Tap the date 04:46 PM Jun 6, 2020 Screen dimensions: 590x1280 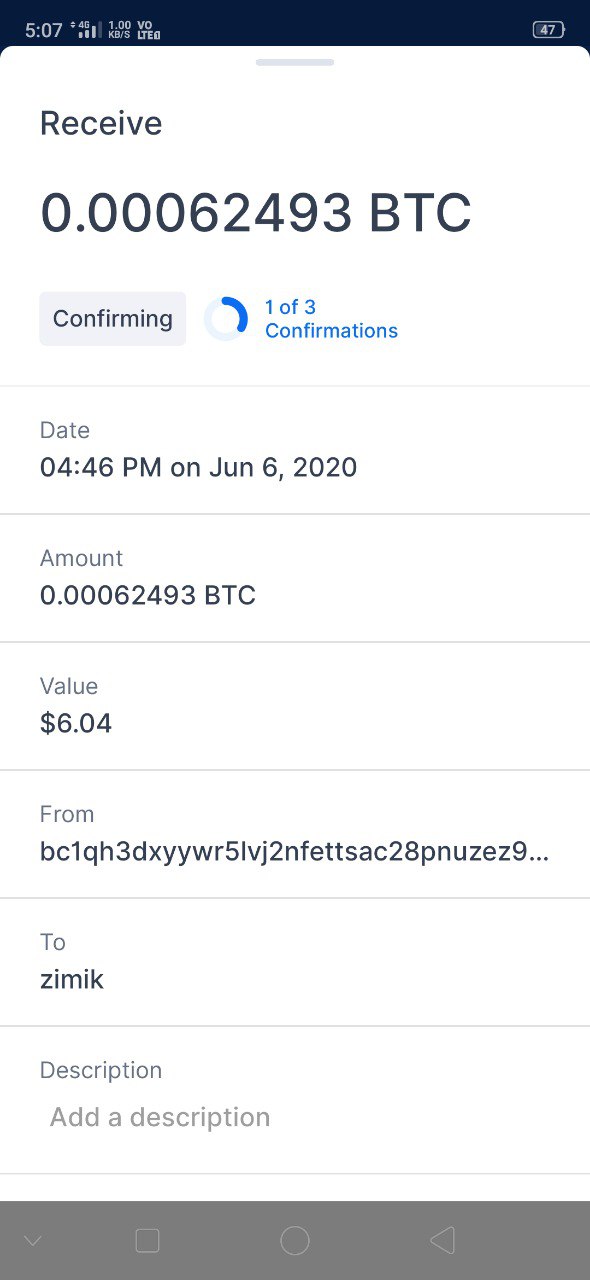[x=198, y=467]
